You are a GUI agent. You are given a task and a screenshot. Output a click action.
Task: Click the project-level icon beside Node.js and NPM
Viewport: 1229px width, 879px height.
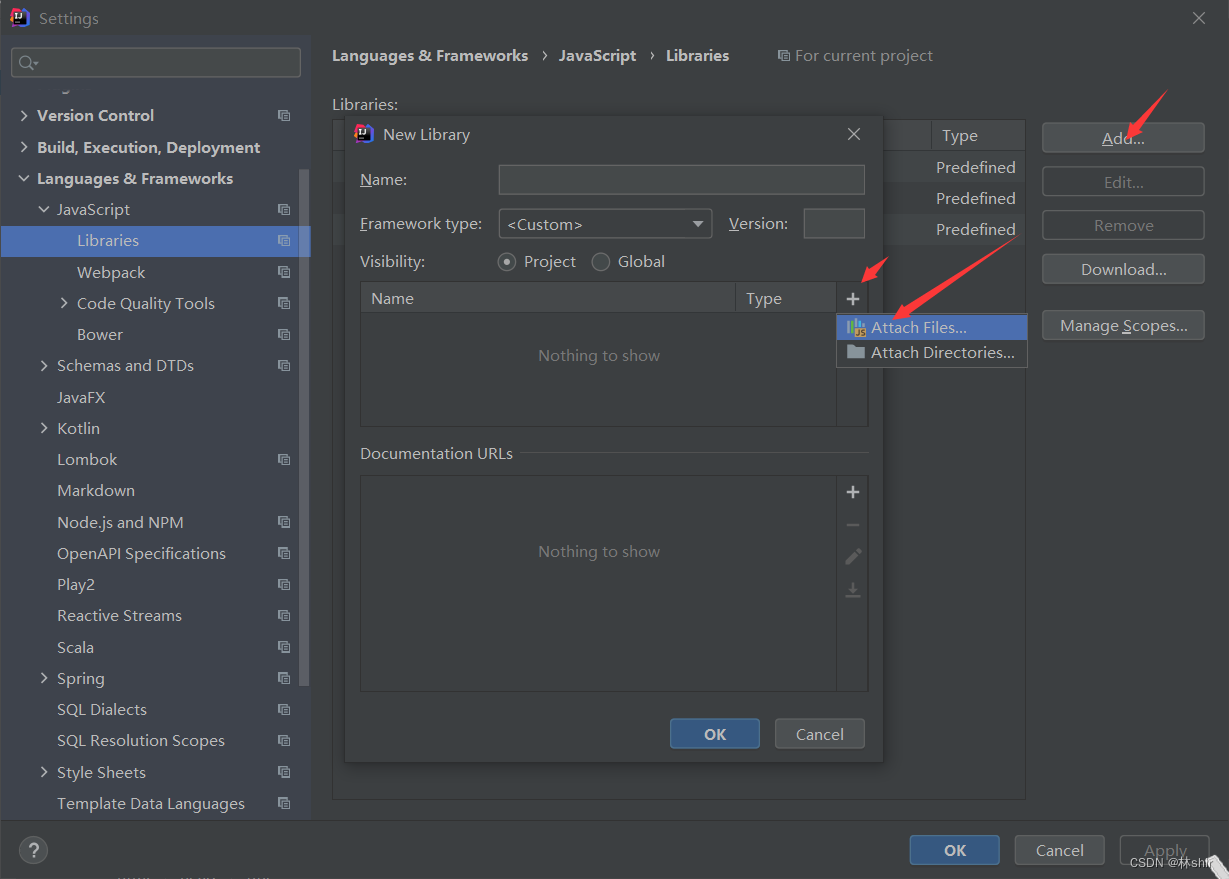pos(284,522)
